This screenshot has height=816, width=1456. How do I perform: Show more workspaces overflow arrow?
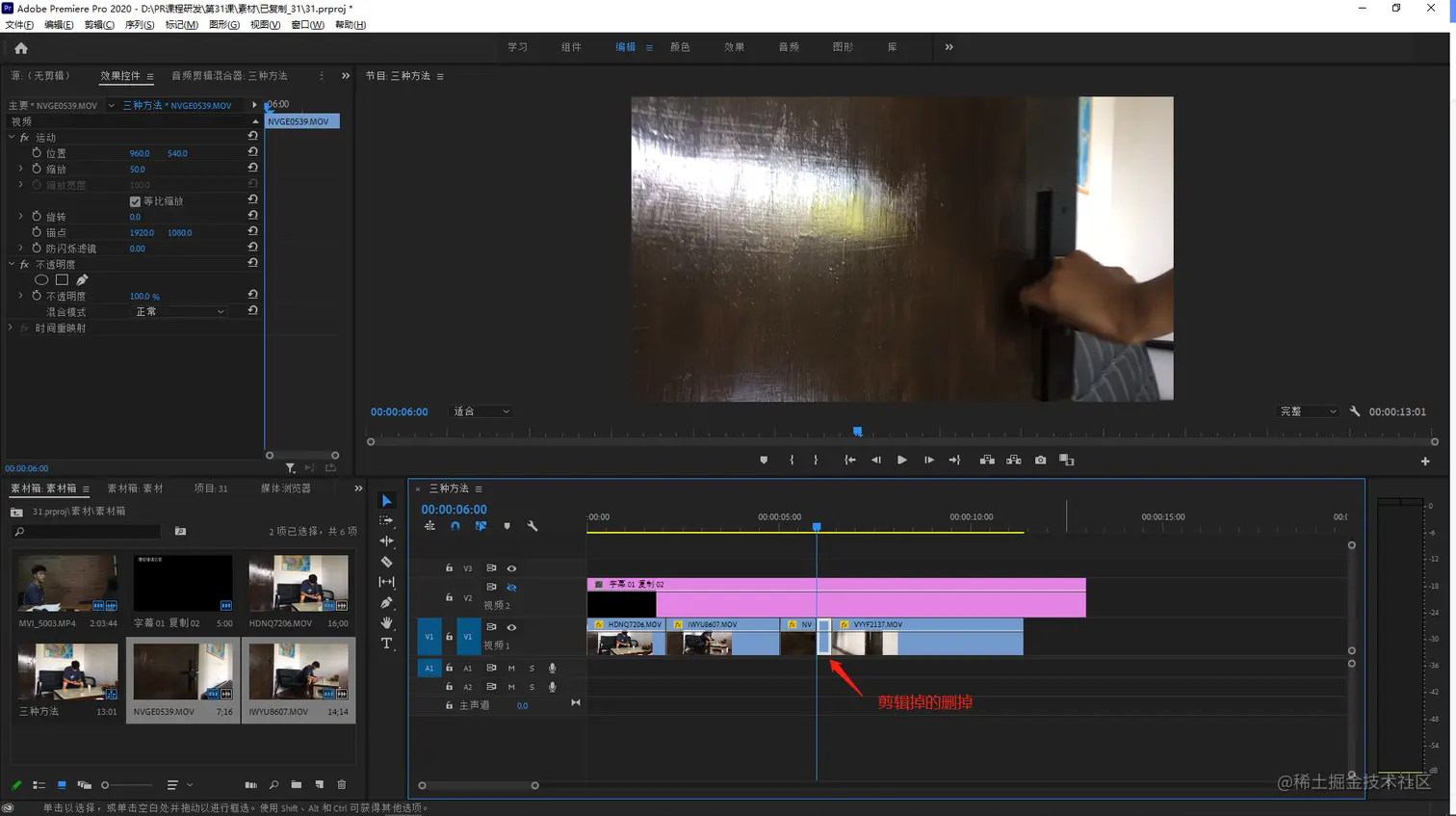949,47
